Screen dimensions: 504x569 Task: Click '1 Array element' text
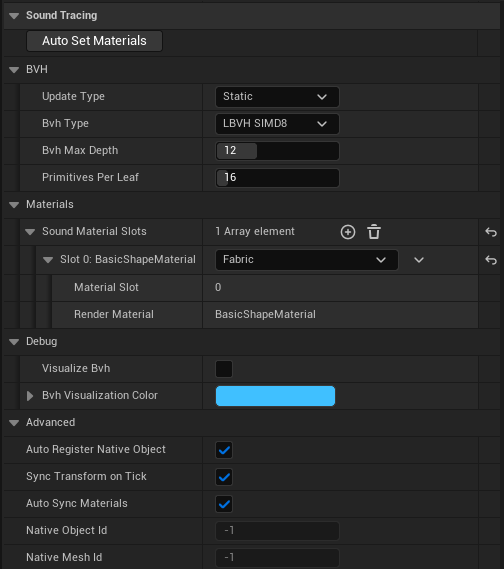pos(255,232)
